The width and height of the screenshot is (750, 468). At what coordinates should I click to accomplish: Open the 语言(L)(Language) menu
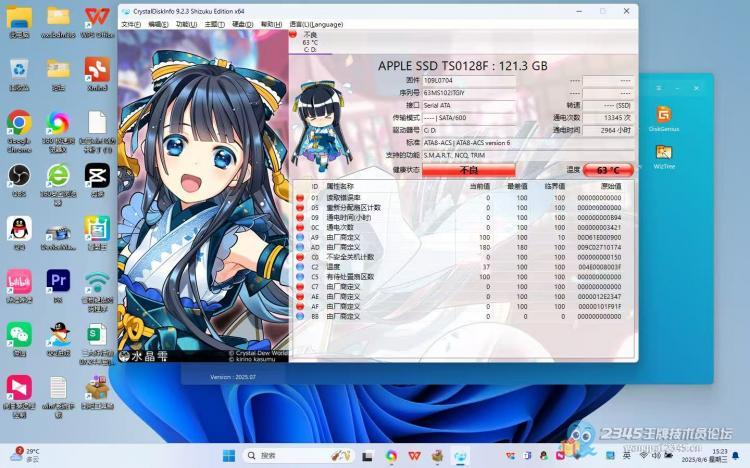[x=316, y=24]
